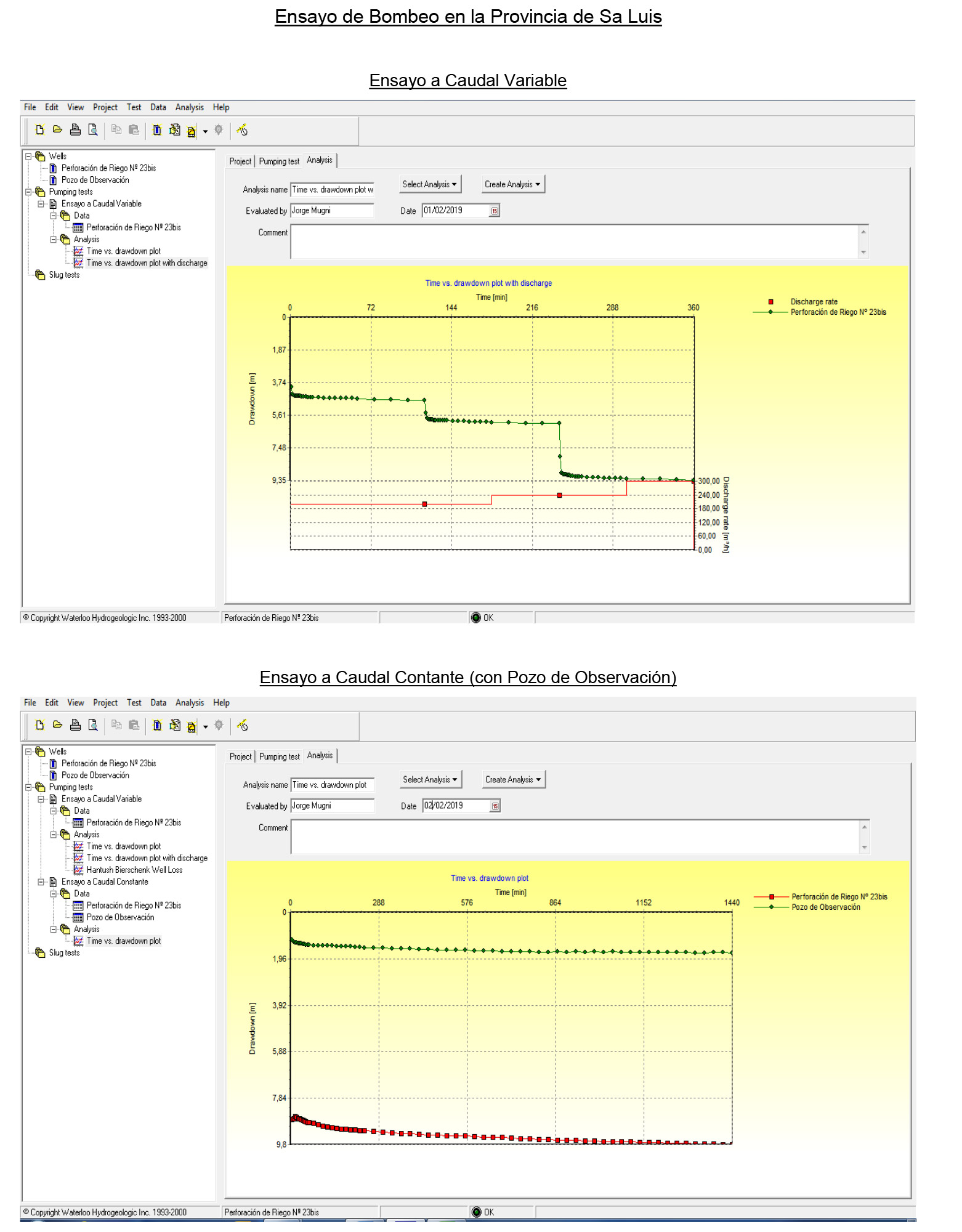Image resolution: width=962 pixels, height=1232 pixels.
Task: Open Project menu in Caudal Variable window
Action: tap(105, 107)
